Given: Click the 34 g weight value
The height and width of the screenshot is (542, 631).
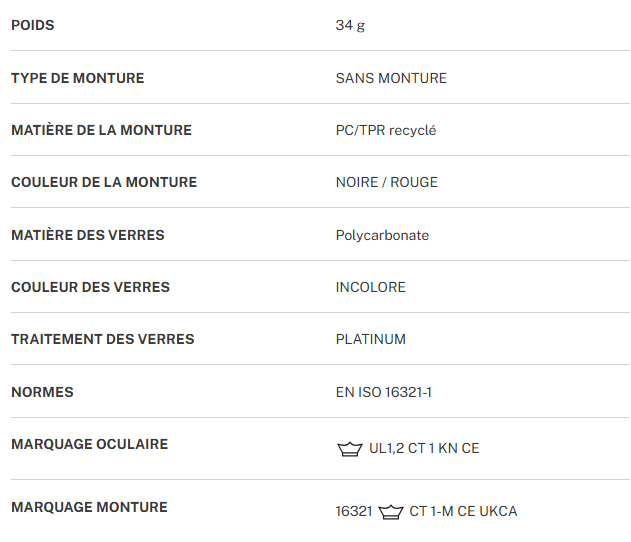Looking at the screenshot, I should tap(350, 25).
